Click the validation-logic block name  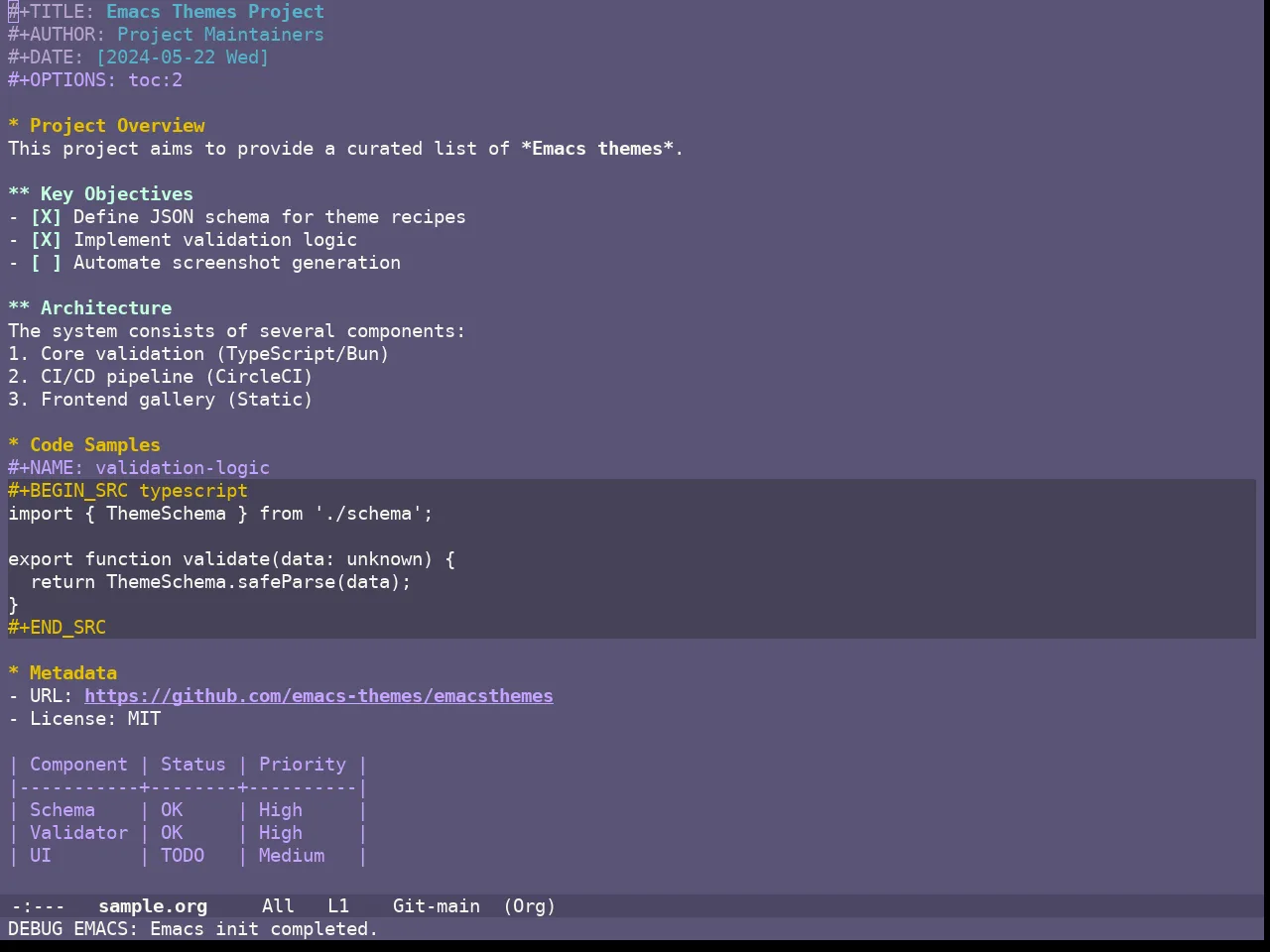[183, 468]
